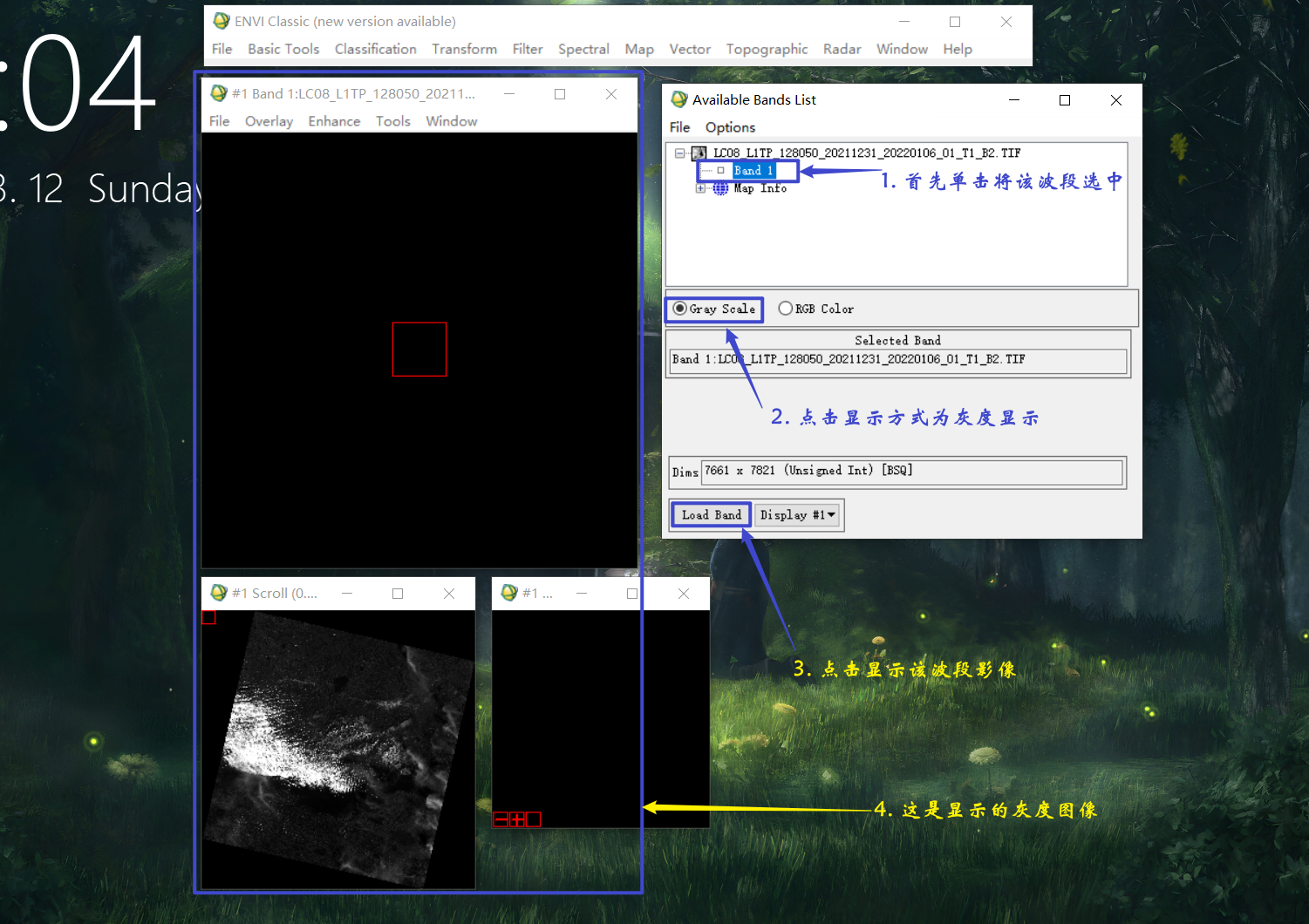Toggle the small checkbox beside Band 1

pos(720,171)
